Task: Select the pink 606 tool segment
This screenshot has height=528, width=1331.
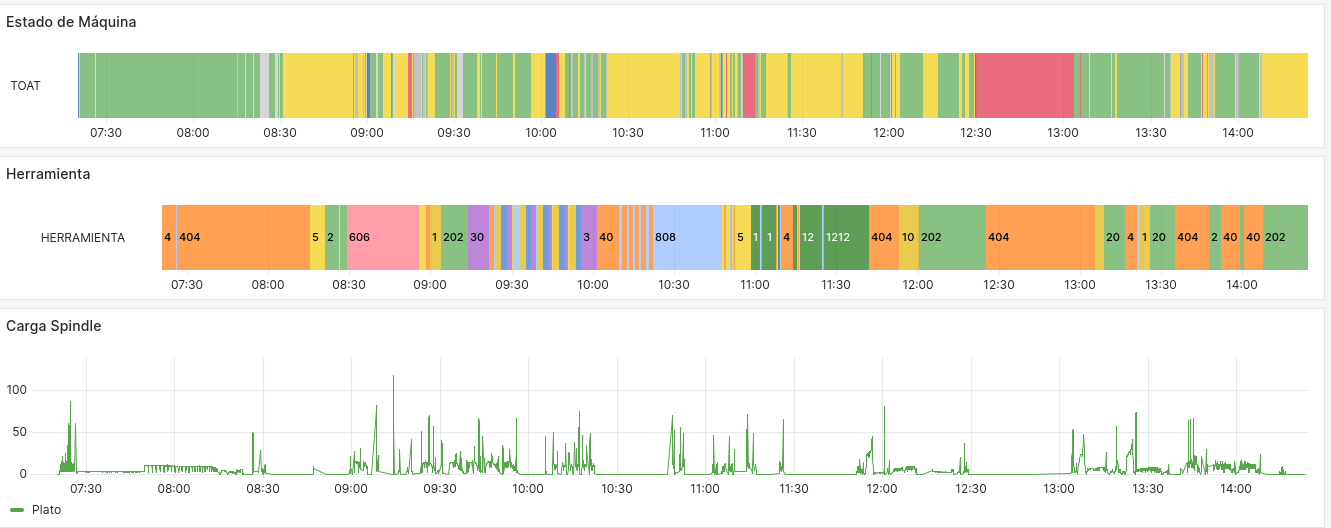Action: [x=382, y=237]
